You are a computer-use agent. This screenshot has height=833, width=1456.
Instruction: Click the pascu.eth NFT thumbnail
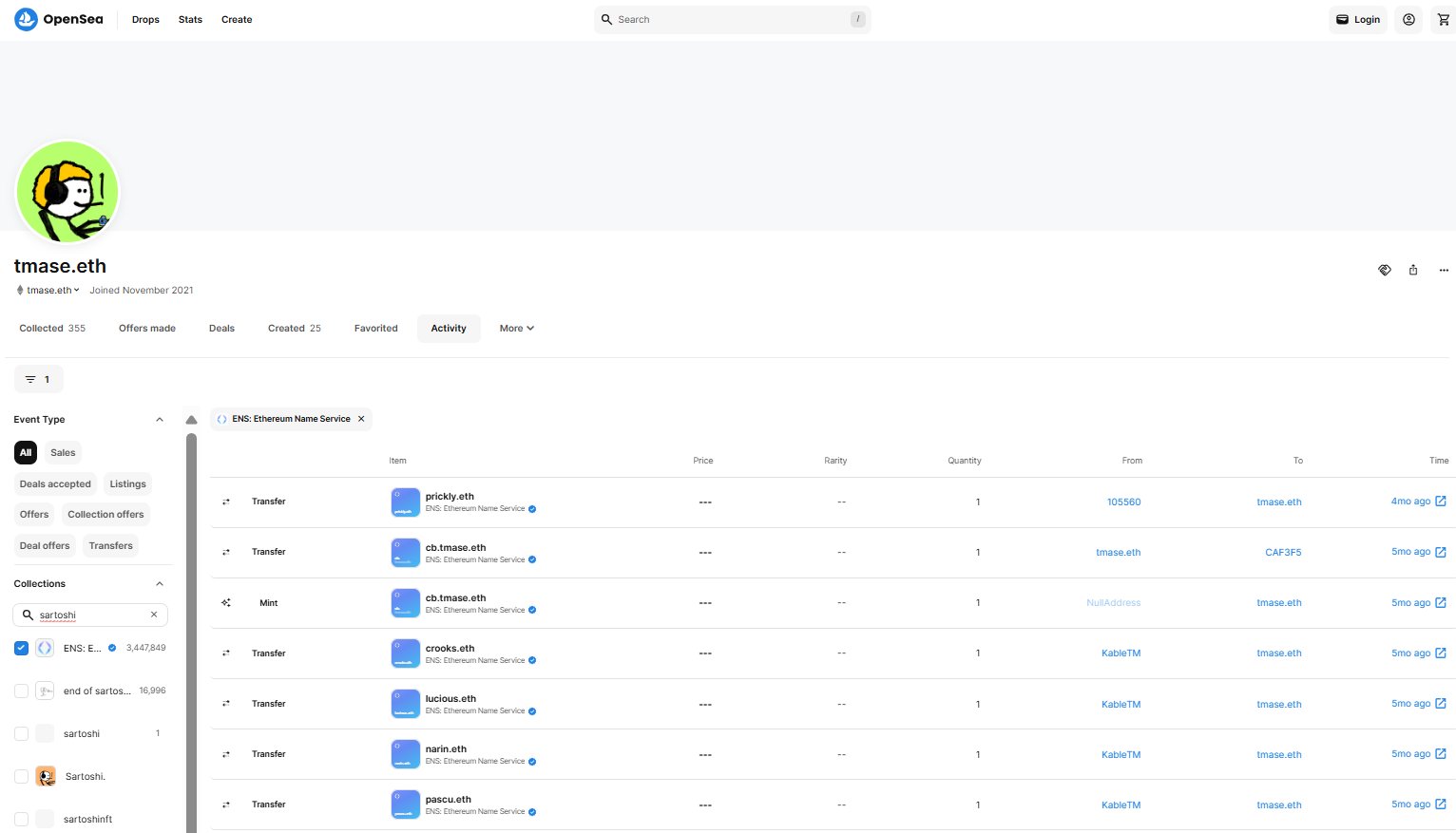(x=406, y=804)
